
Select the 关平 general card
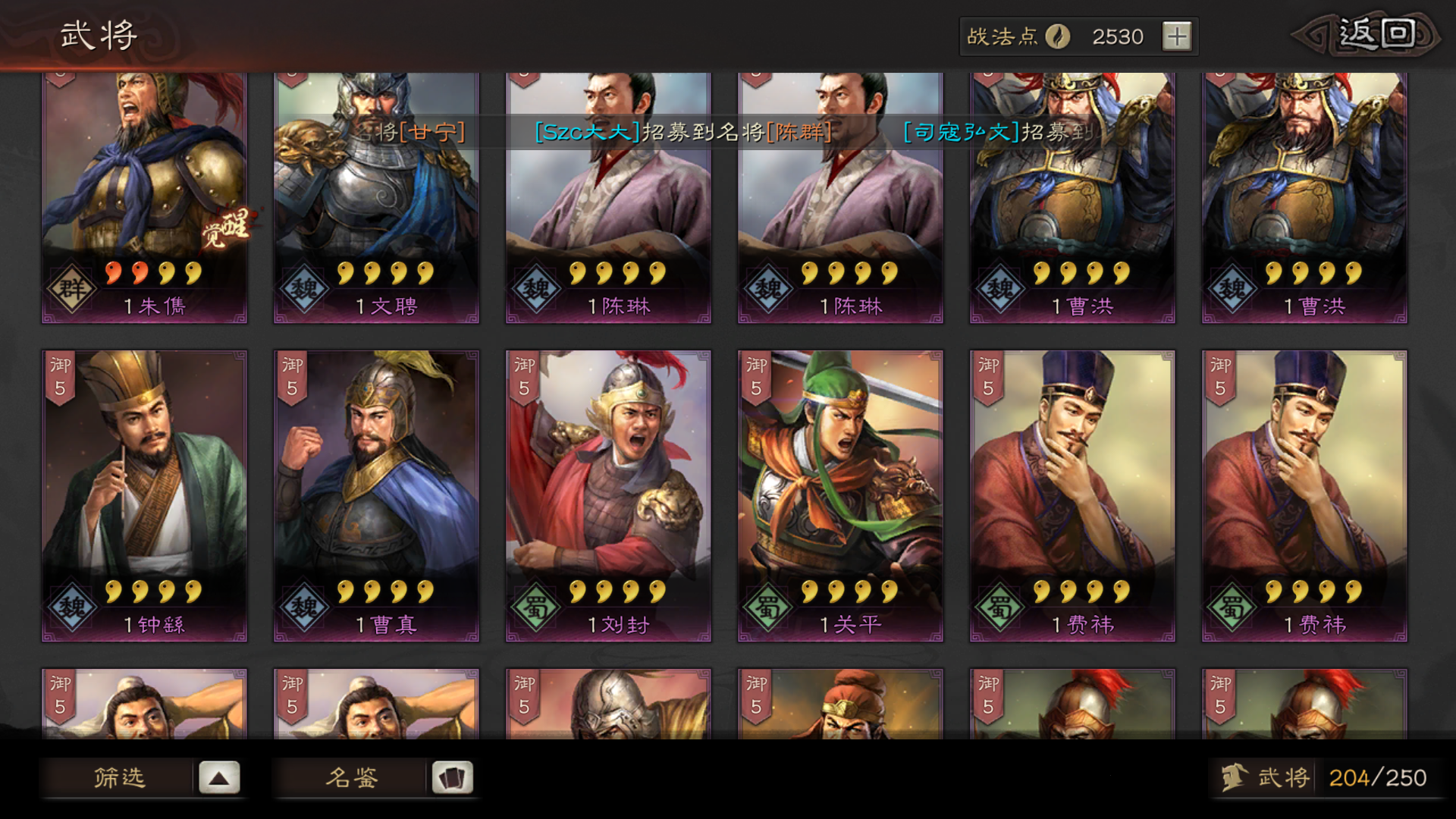pos(840,496)
